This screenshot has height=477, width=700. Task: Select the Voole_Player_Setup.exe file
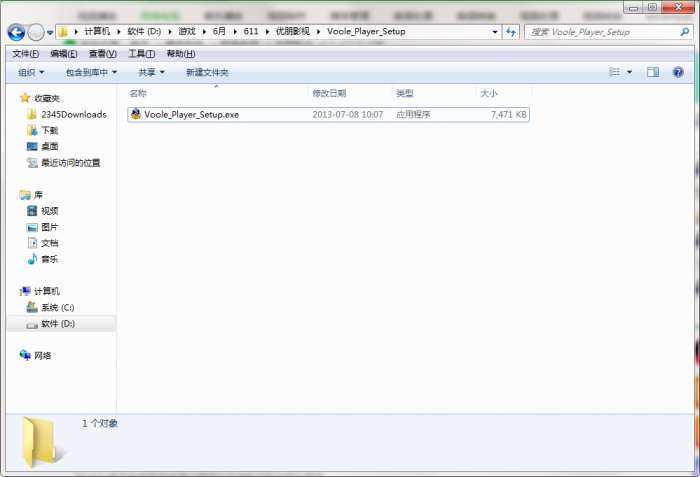[x=328, y=115]
